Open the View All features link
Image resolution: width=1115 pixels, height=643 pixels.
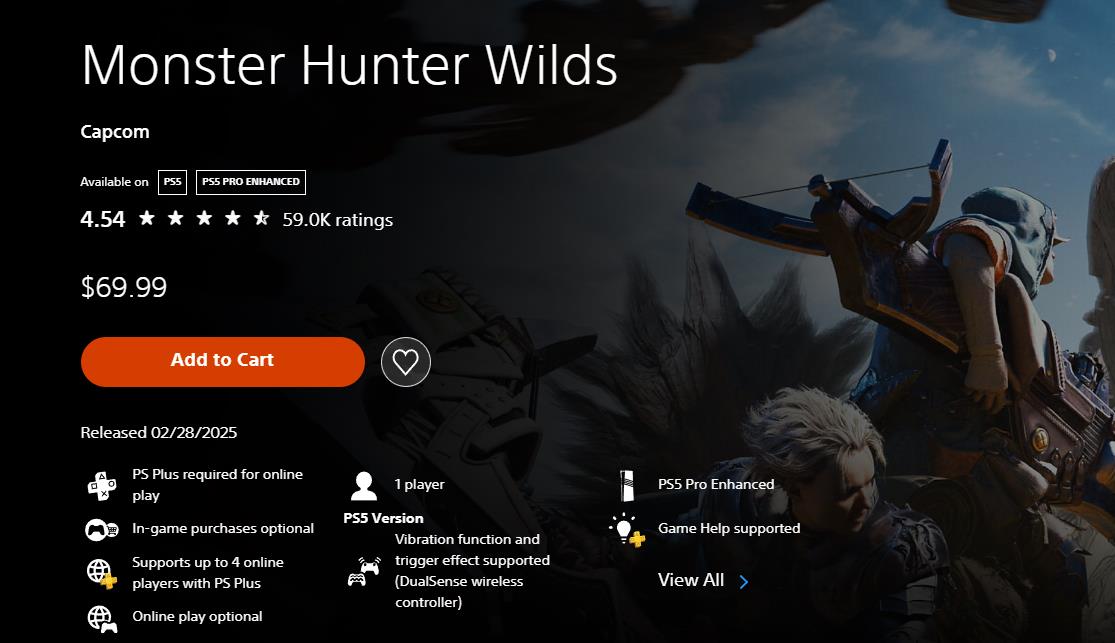click(x=690, y=580)
